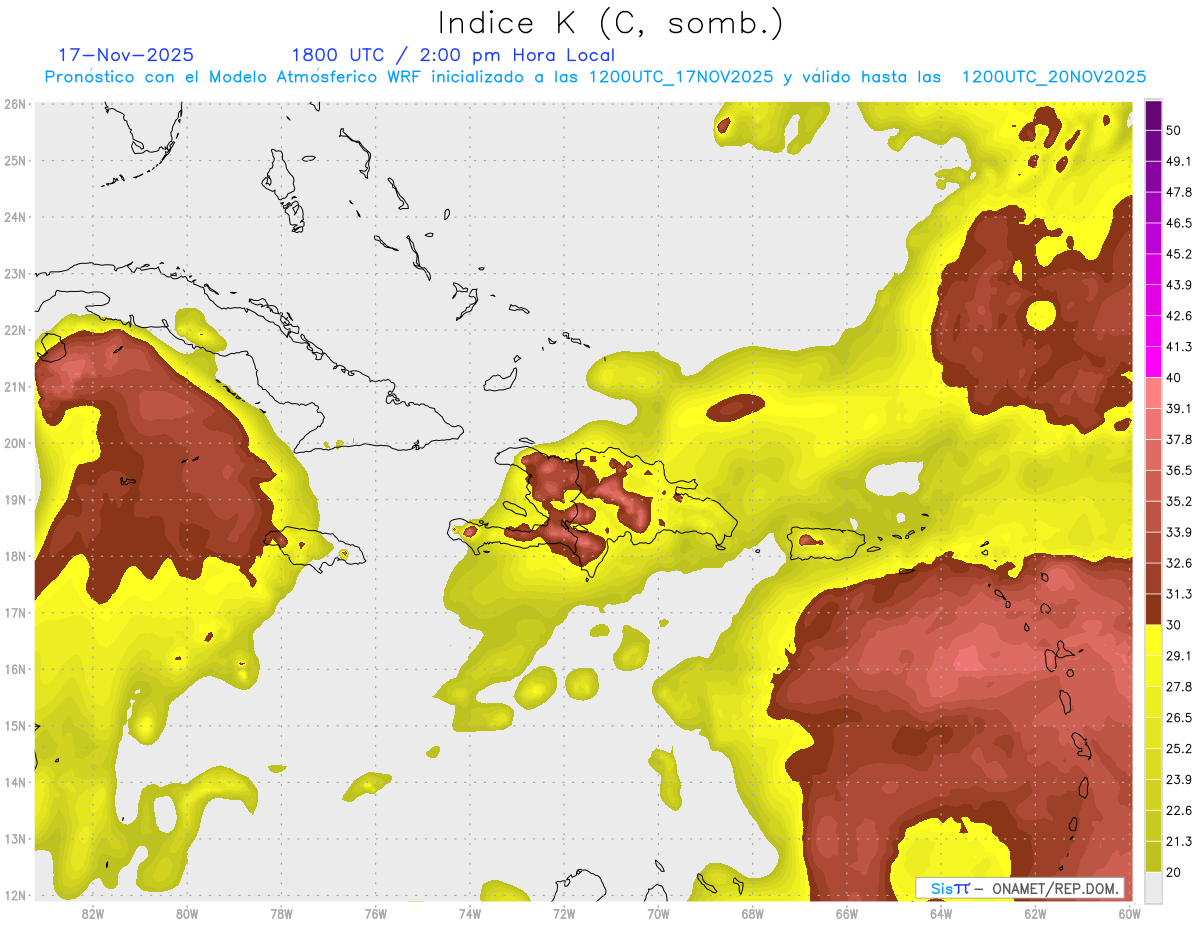The width and height of the screenshot is (1200, 927).
Task: Click the colorbar value "36.5"
Action: [x=1178, y=470]
